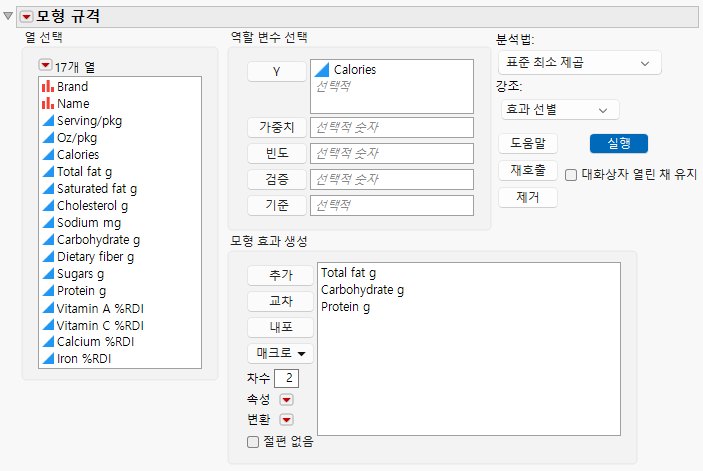Viewport: 703px width, 471px height.
Task: Click the 차수 degree input field
Action: point(286,378)
